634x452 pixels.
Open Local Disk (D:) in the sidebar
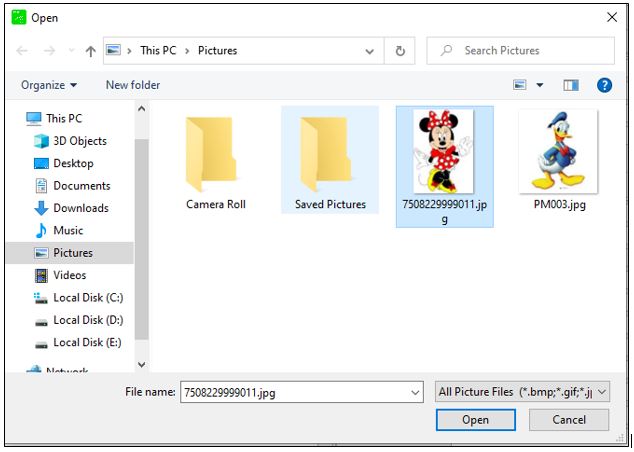(x=88, y=320)
